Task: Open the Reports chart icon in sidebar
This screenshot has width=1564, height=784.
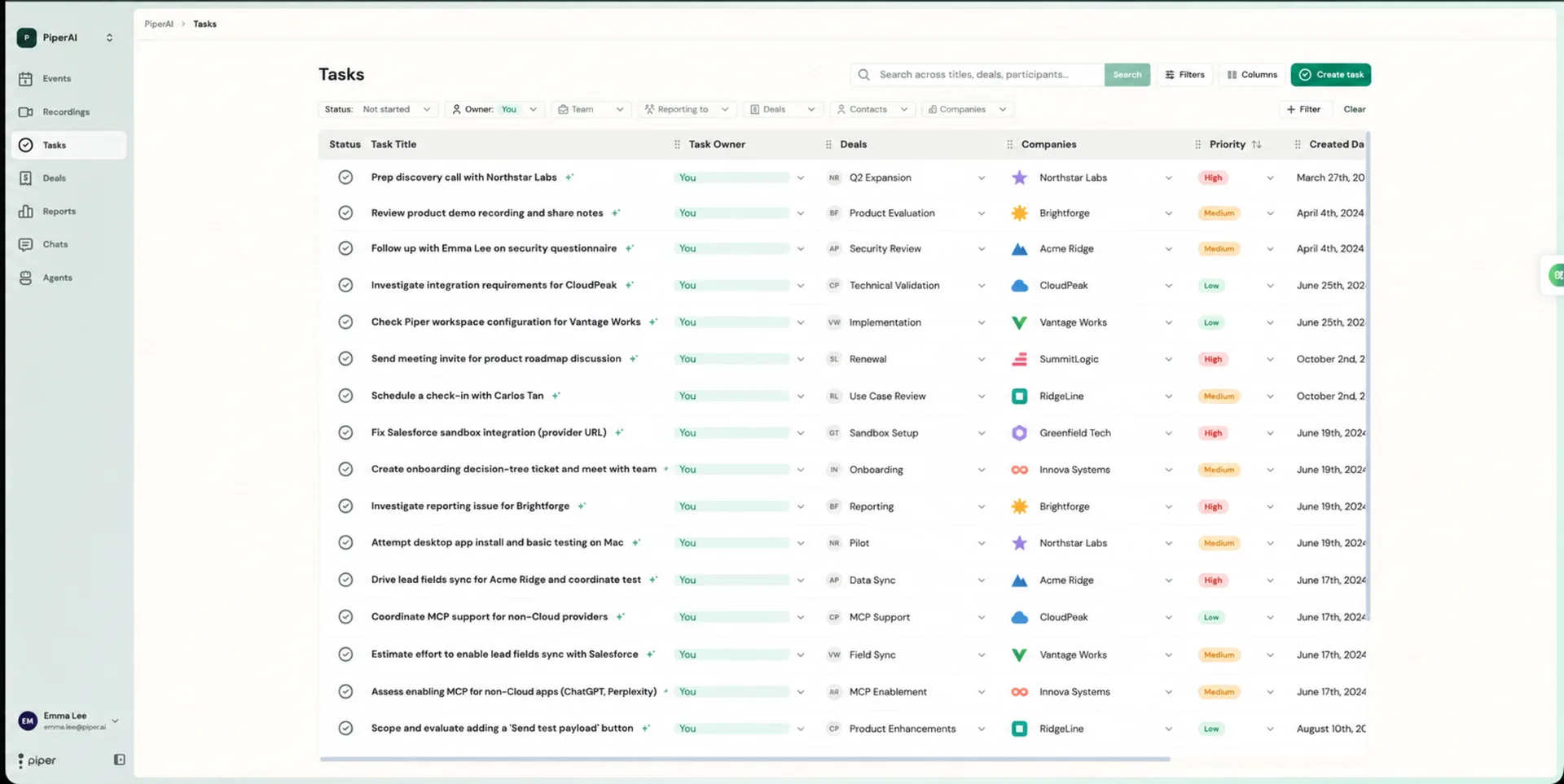Action: pos(26,212)
